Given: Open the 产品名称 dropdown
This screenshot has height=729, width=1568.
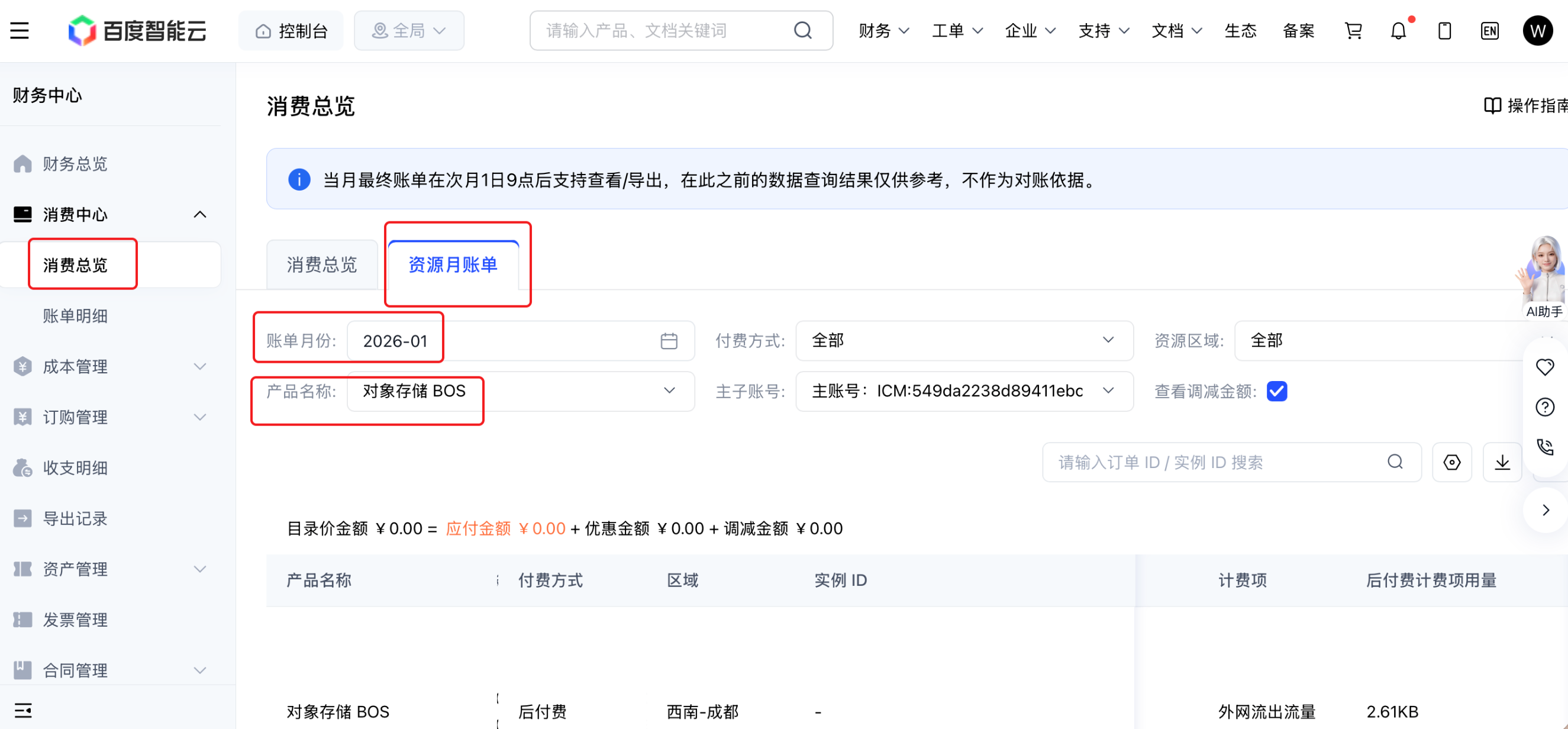Looking at the screenshot, I should click(521, 391).
